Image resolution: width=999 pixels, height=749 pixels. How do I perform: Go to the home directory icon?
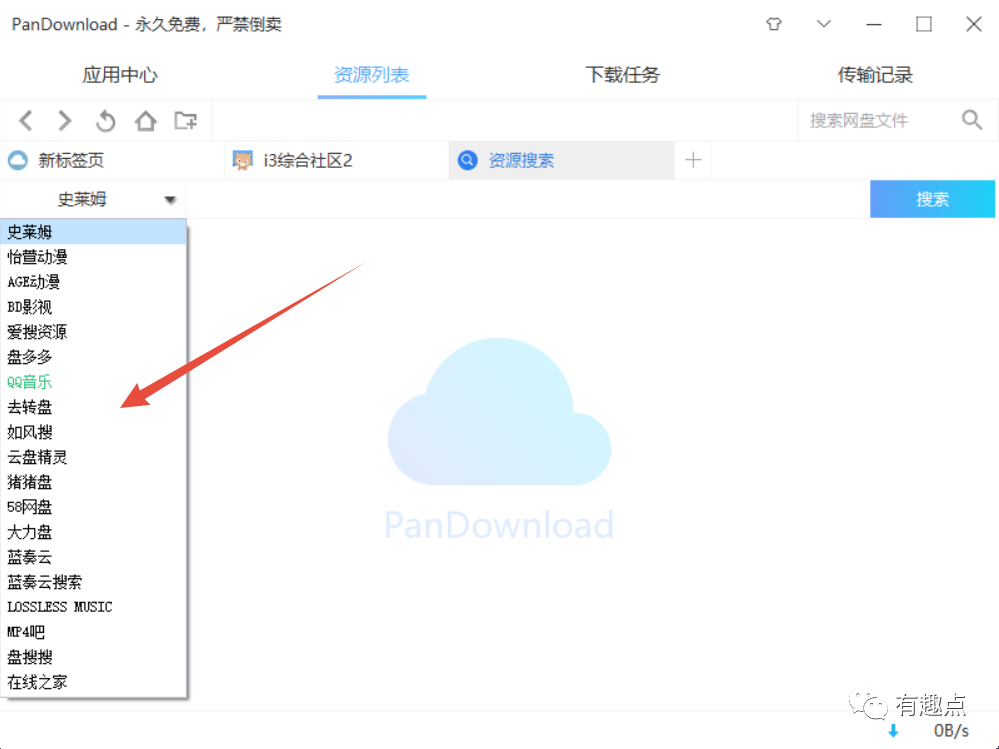click(145, 120)
